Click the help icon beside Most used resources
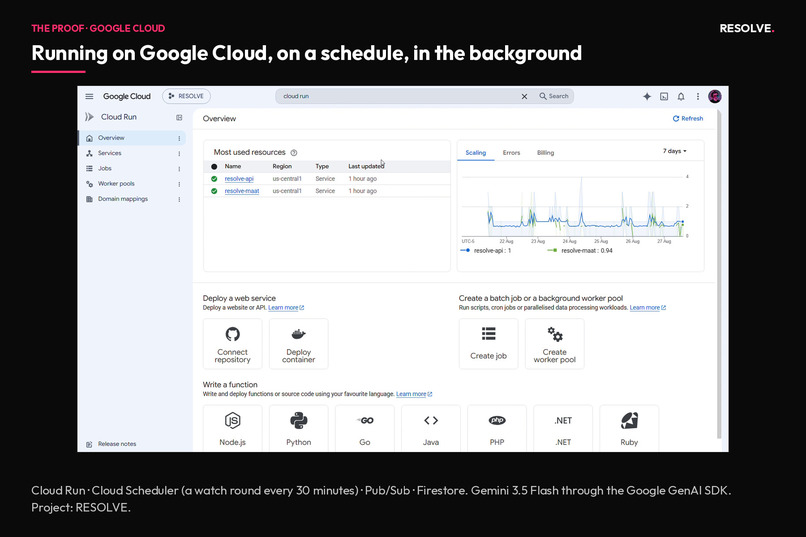Image resolution: width=806 pixels, height=537 pixels. click(x=294, y=153)
